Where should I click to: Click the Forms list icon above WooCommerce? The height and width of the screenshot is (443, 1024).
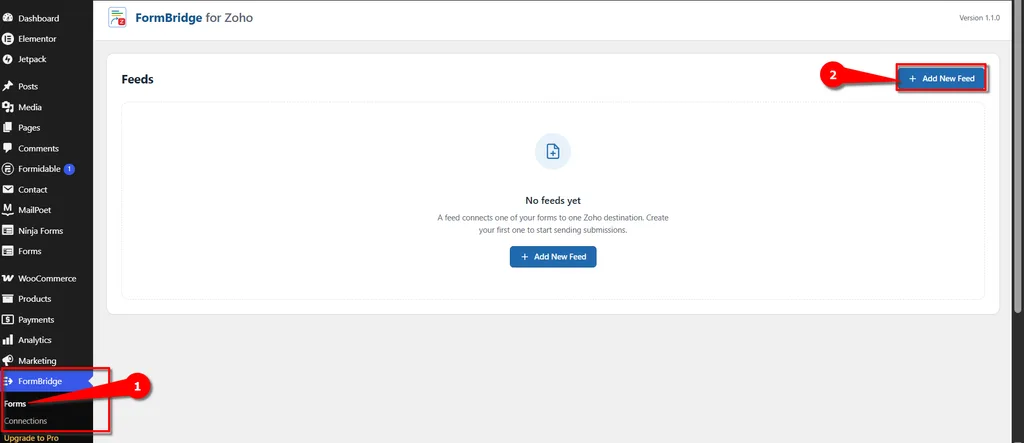8,251
